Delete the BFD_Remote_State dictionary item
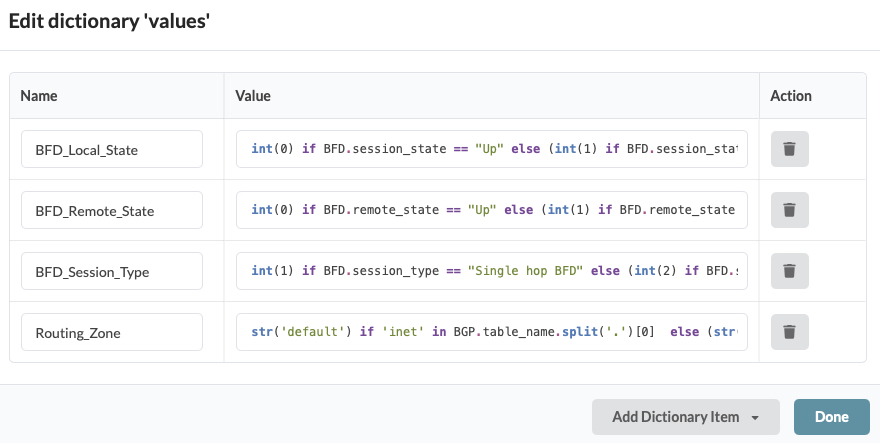 click(790, 210)
